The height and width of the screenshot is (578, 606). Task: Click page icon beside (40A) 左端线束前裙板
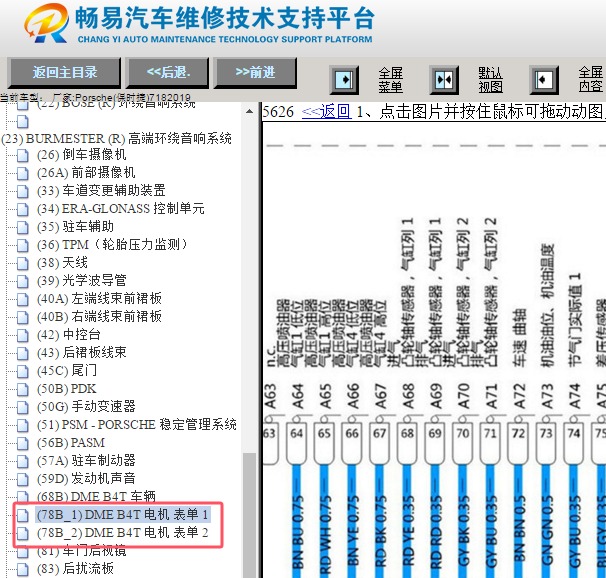23,299
